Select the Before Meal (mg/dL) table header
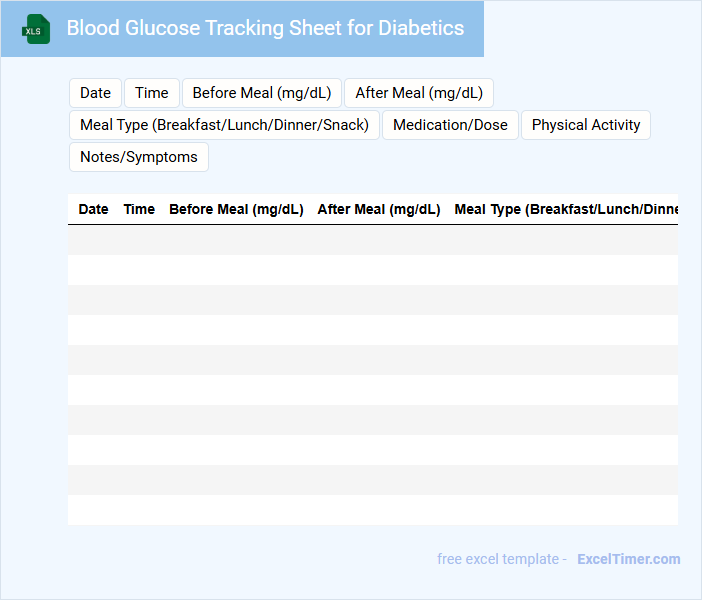The image size is (702, 600). 236,209
